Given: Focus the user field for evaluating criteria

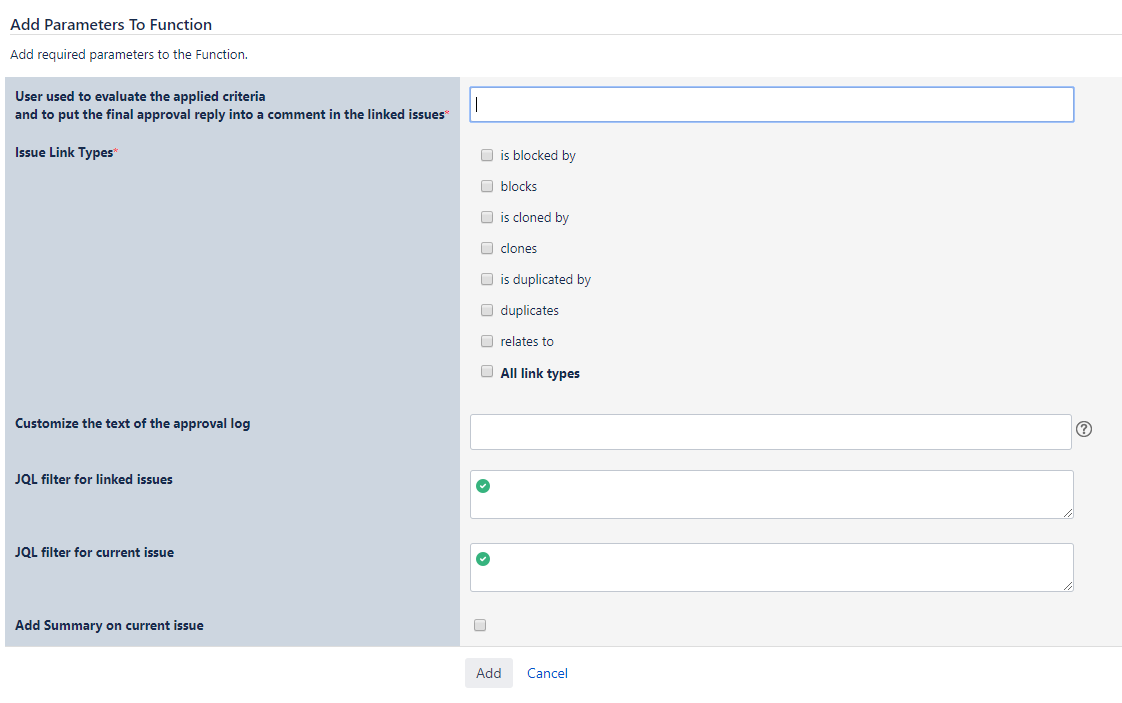Looking at the screenshot, I should [771, 104].
